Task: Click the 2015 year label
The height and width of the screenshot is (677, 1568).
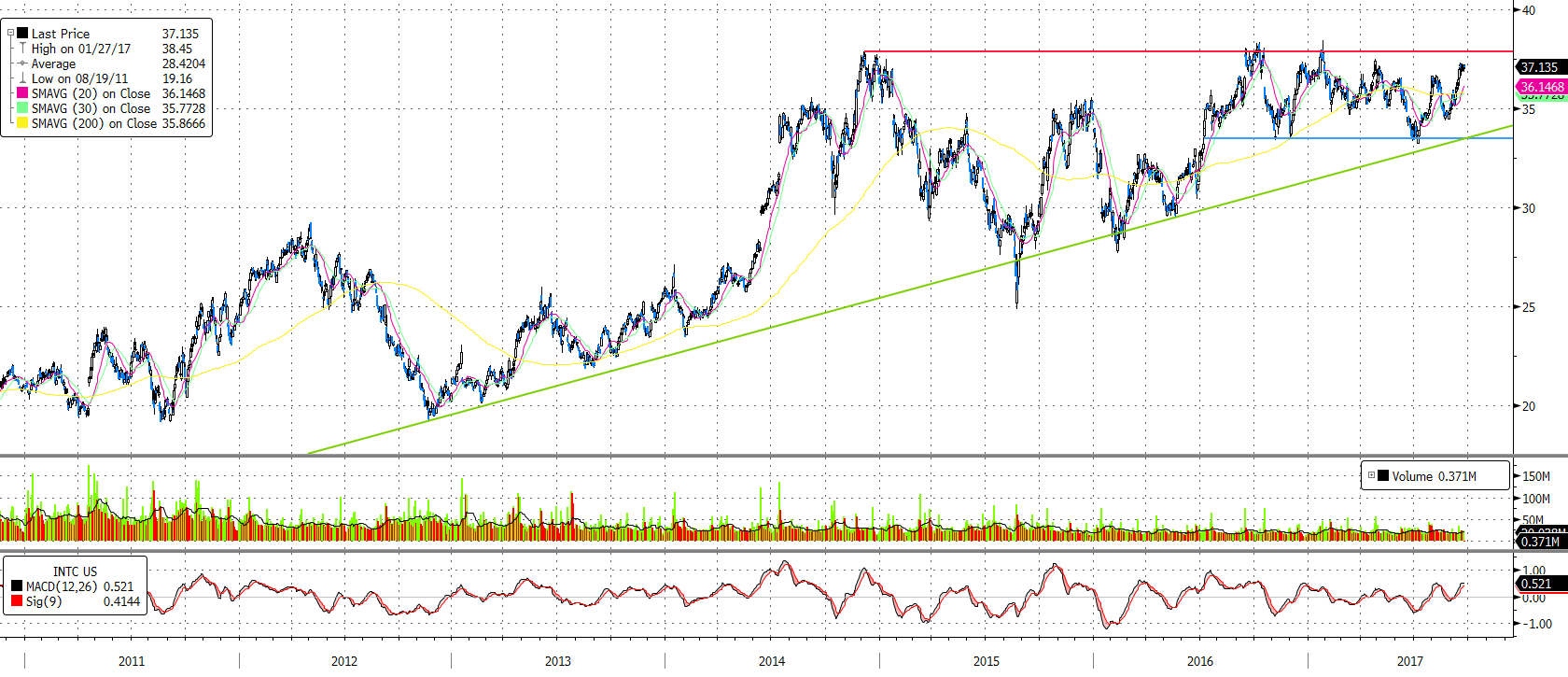Action: pyautogui.click(x=987, y=661)
